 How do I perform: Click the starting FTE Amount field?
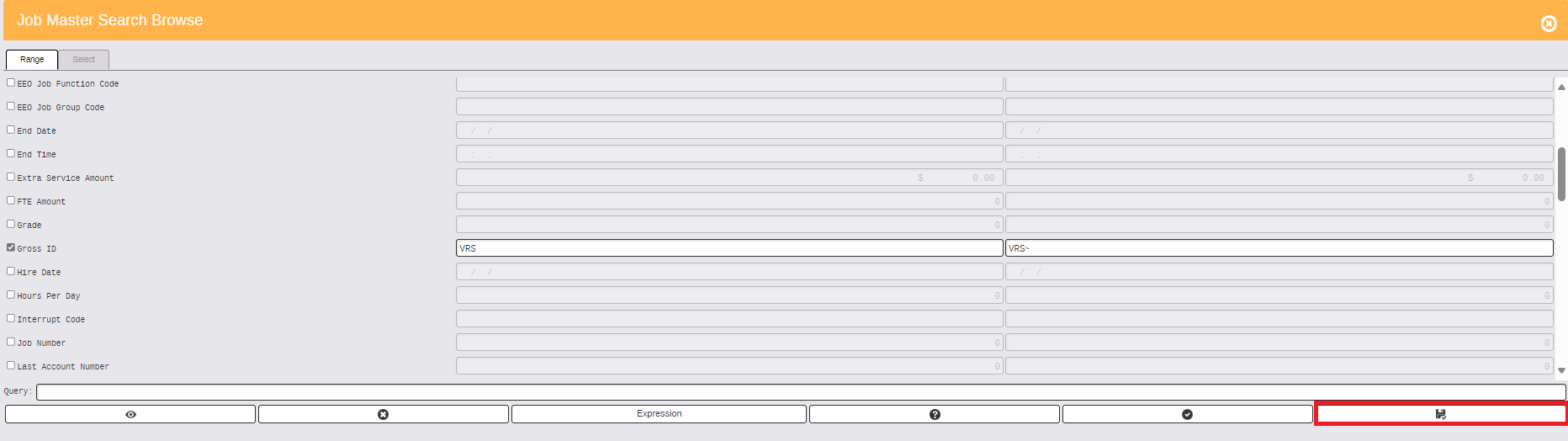pos(729,201)
